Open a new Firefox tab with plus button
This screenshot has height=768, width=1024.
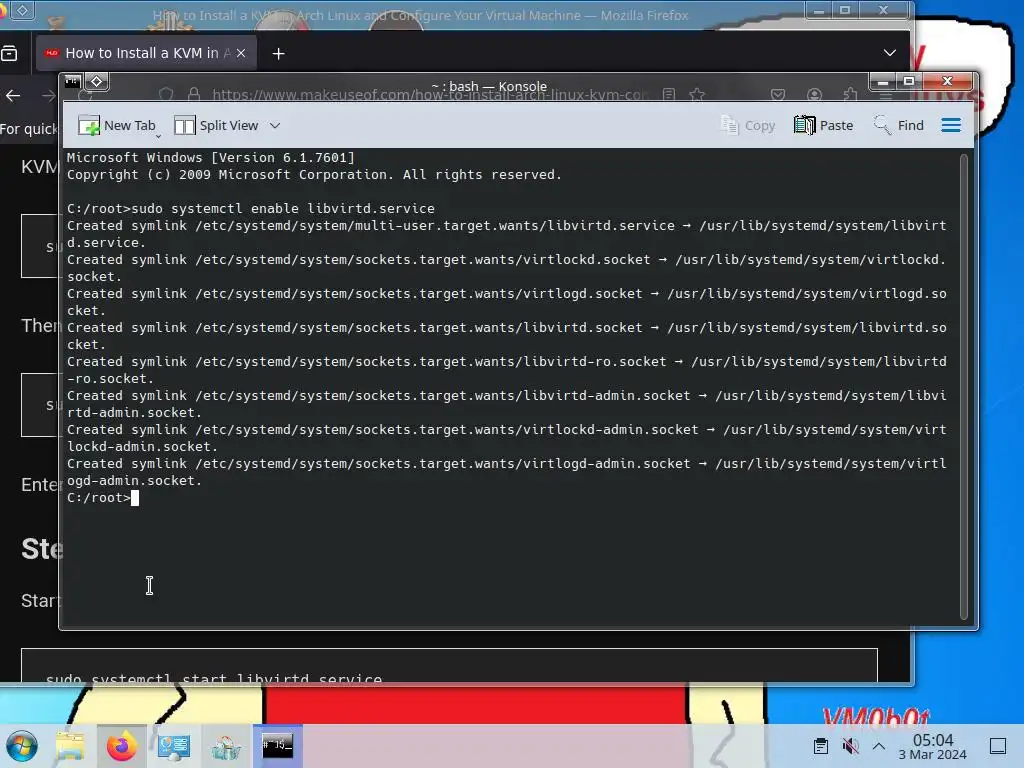pos(278,54)
